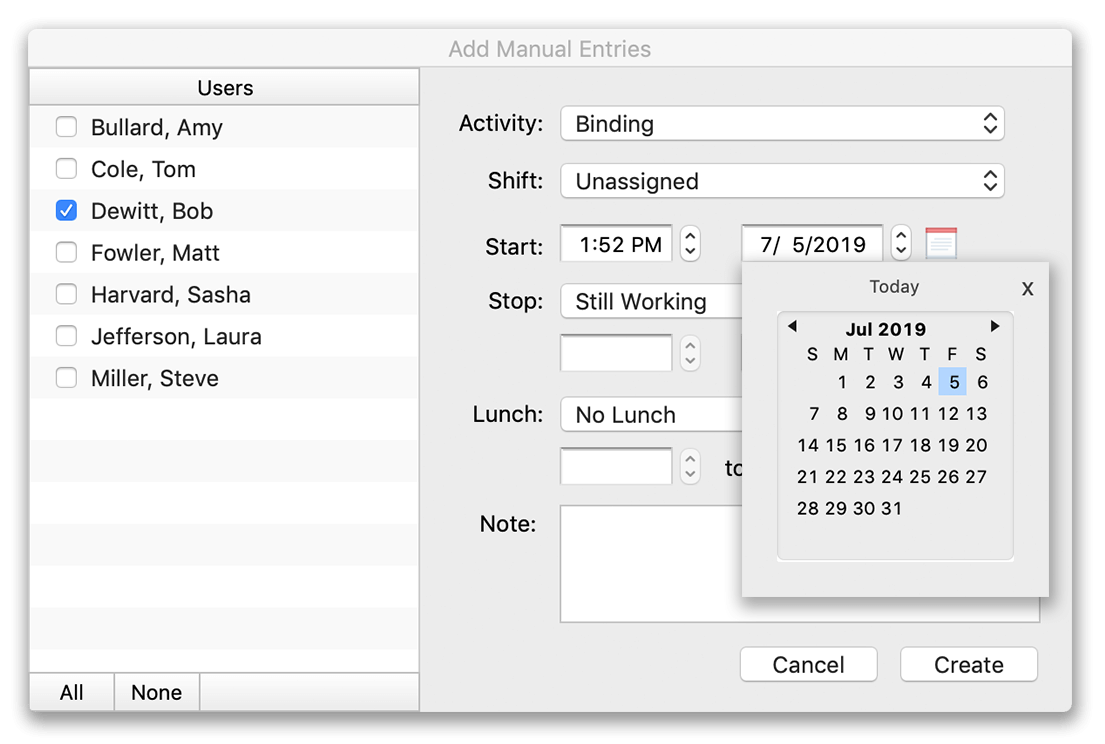Check the box for Bullard, Amy
The height and width of the screenshot is (744, 1105).
pos(66,127)
